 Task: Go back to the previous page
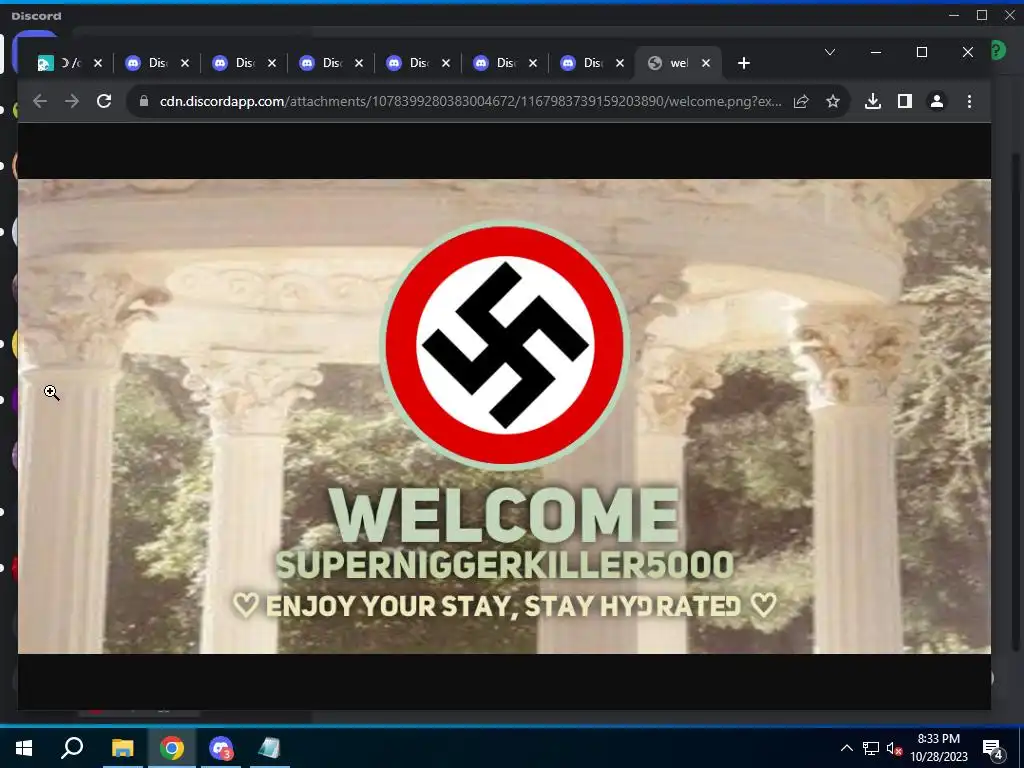(x=40, y=101)
